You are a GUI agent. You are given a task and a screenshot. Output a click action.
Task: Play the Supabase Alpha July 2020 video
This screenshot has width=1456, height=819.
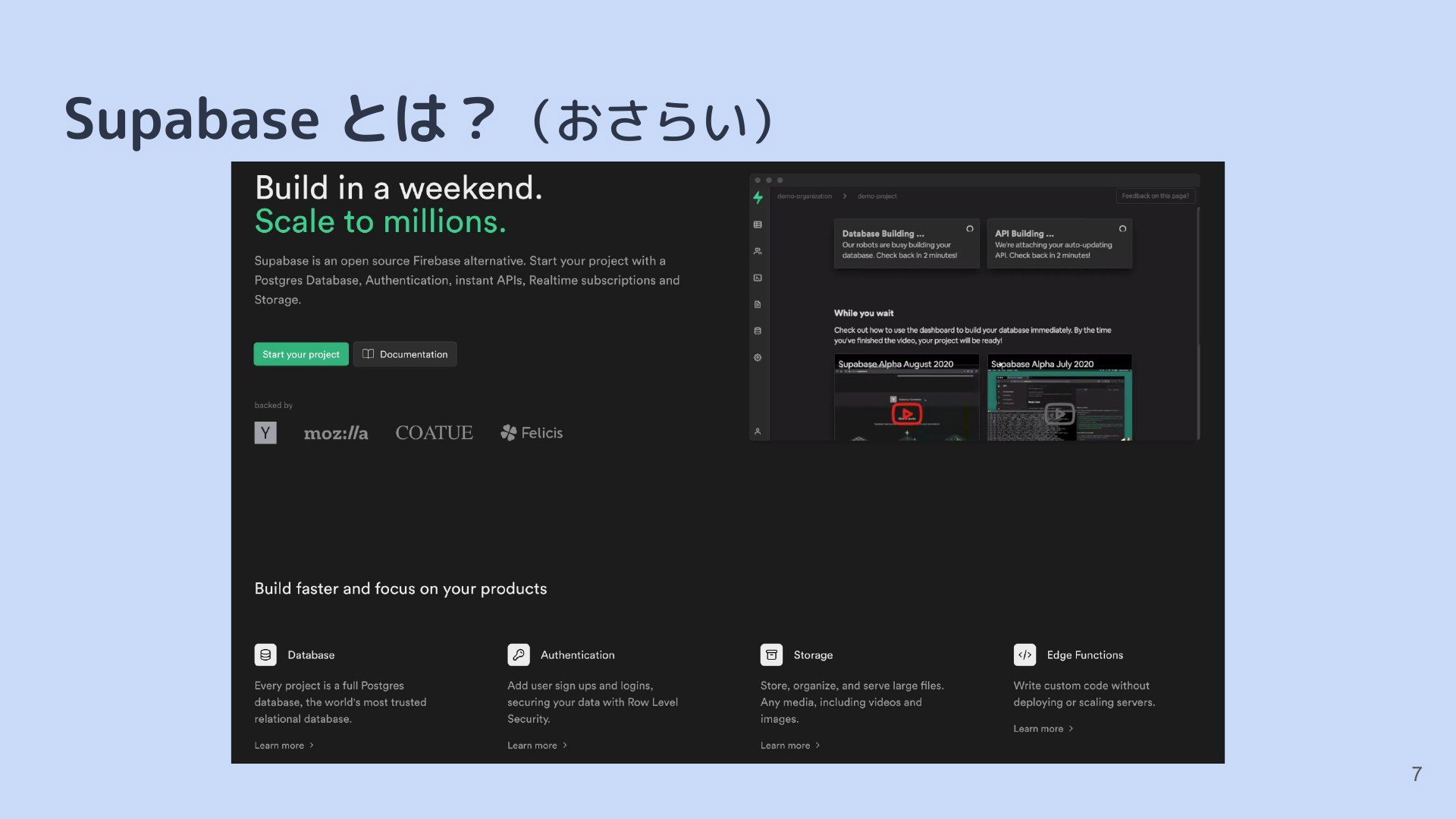[x=1059, y=414]
